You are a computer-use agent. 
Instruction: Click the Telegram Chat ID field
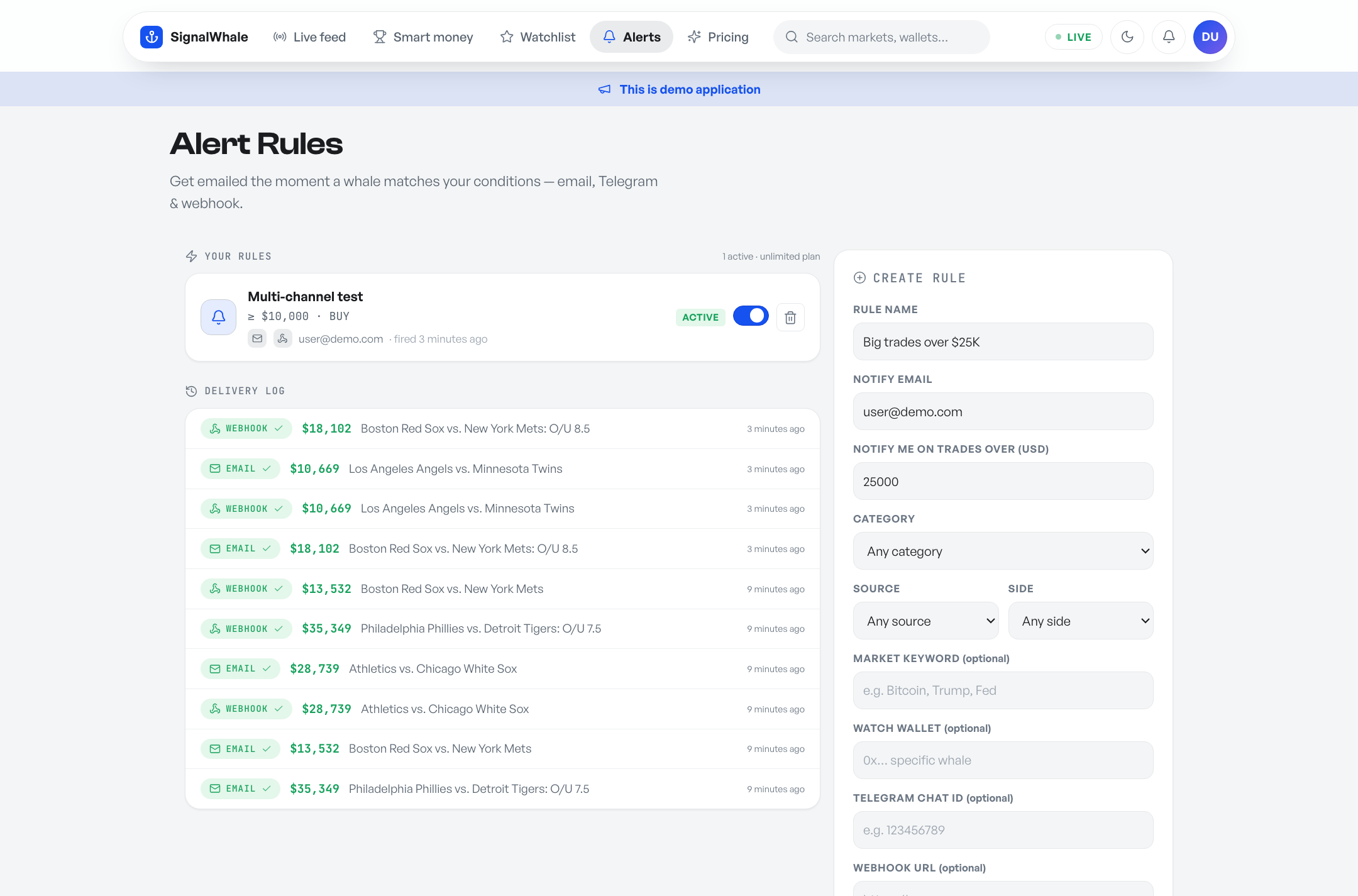(x=1003, y=830)
